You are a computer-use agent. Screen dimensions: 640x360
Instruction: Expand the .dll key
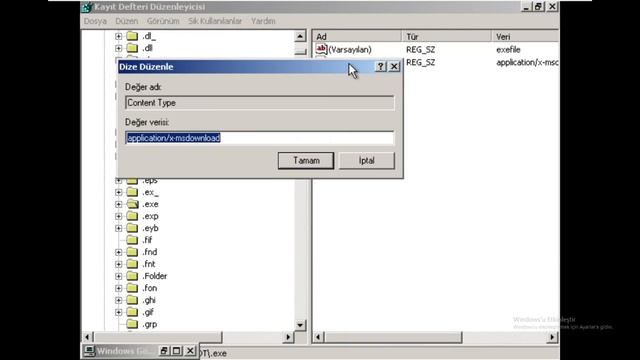pos(118,48)
